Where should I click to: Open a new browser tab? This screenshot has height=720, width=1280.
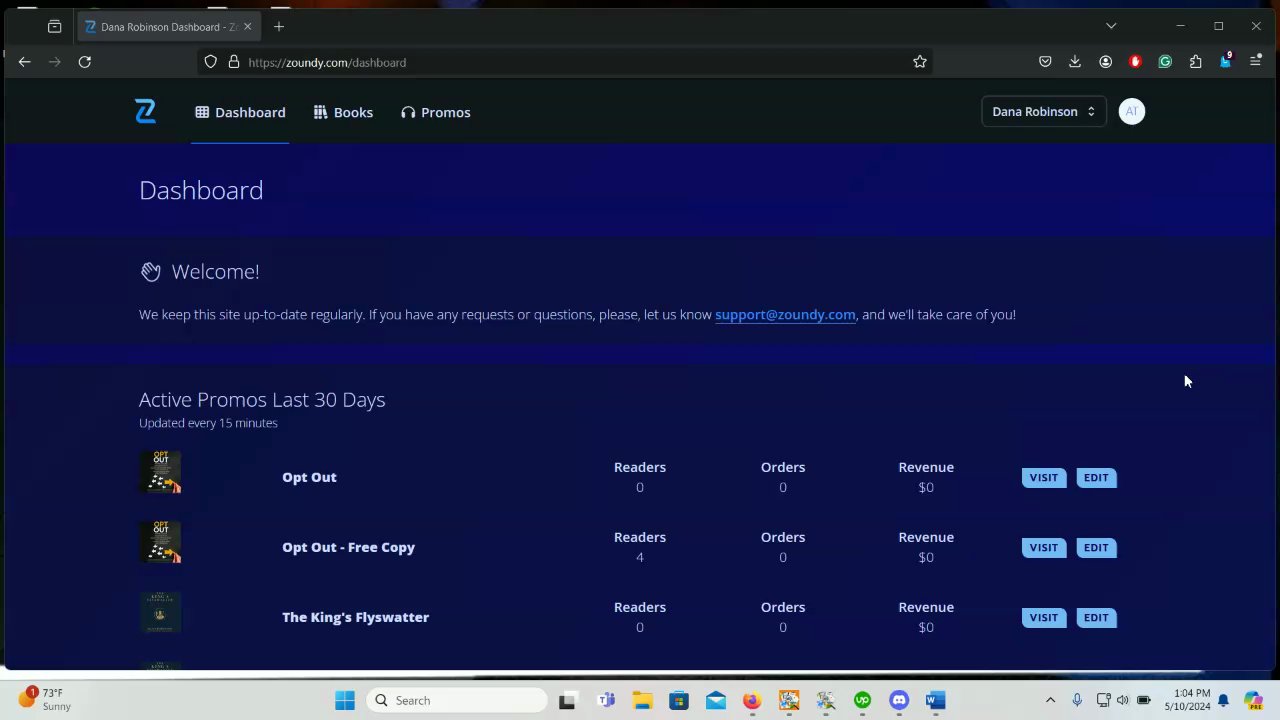(x=279, y=27)
